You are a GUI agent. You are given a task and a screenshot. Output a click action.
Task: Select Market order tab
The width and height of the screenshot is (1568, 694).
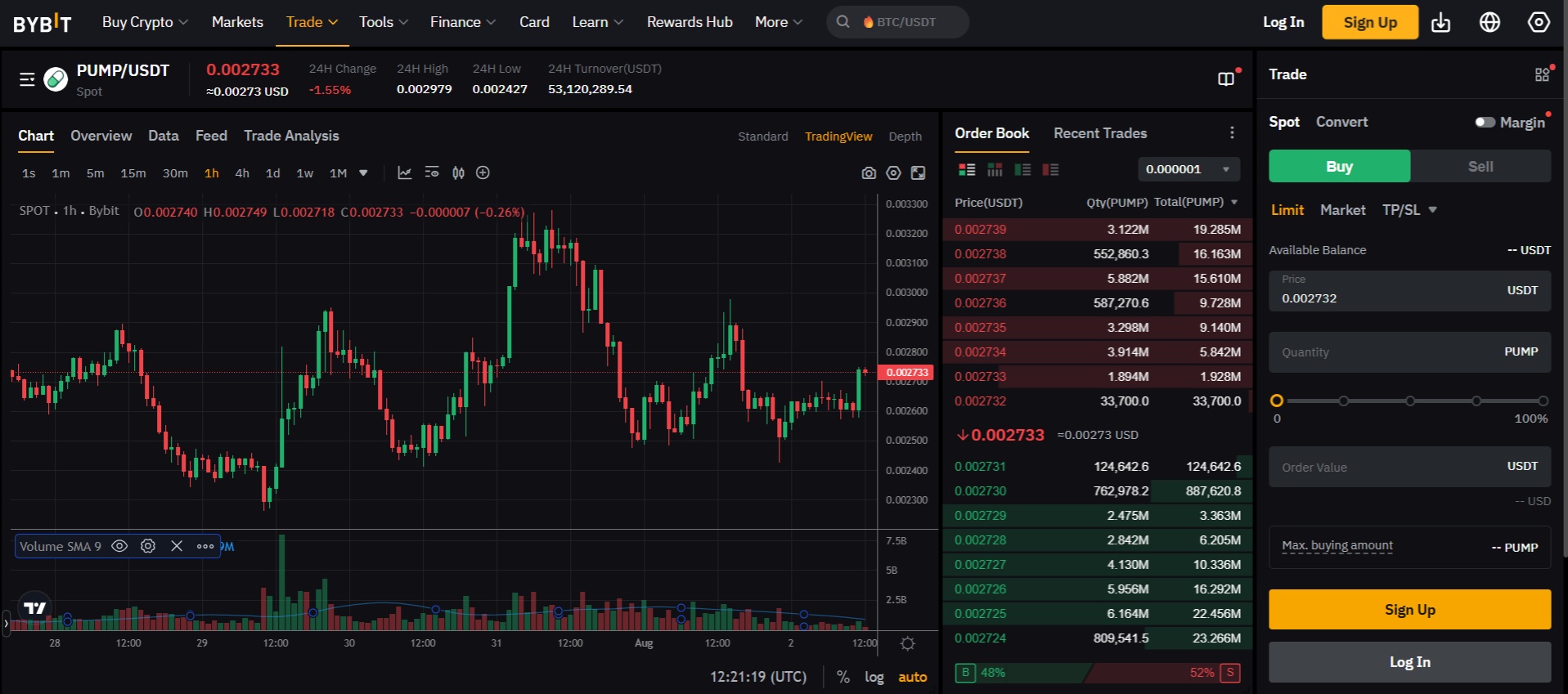[1342, 210]
